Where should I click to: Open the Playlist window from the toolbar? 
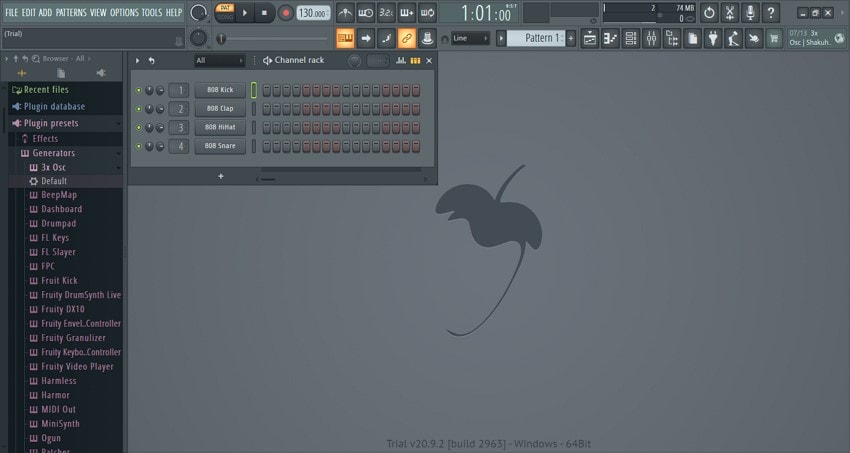pyautogui.click(x=590, y=38)
